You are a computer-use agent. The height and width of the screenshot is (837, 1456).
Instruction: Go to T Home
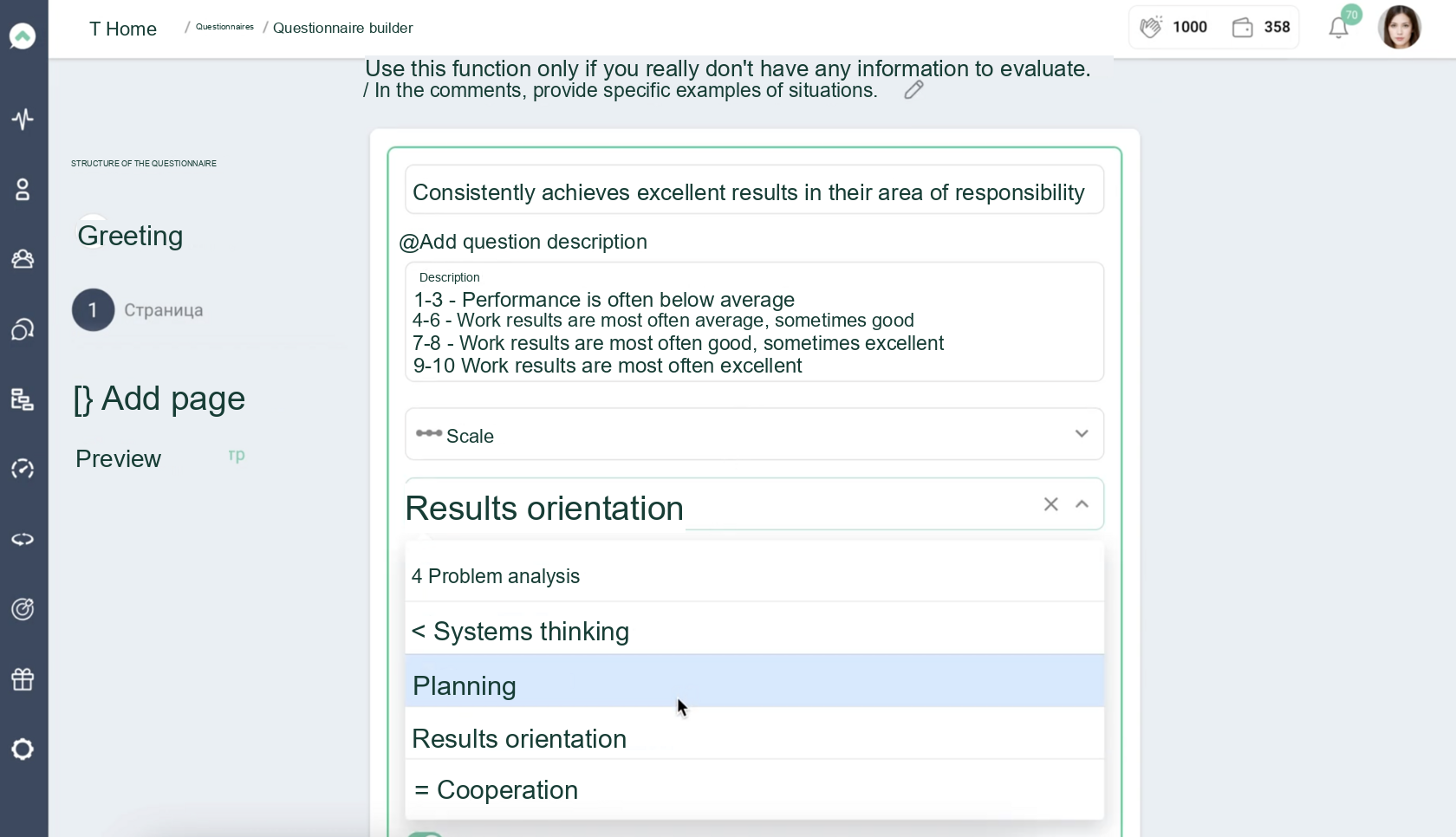(x=123, y=29)
